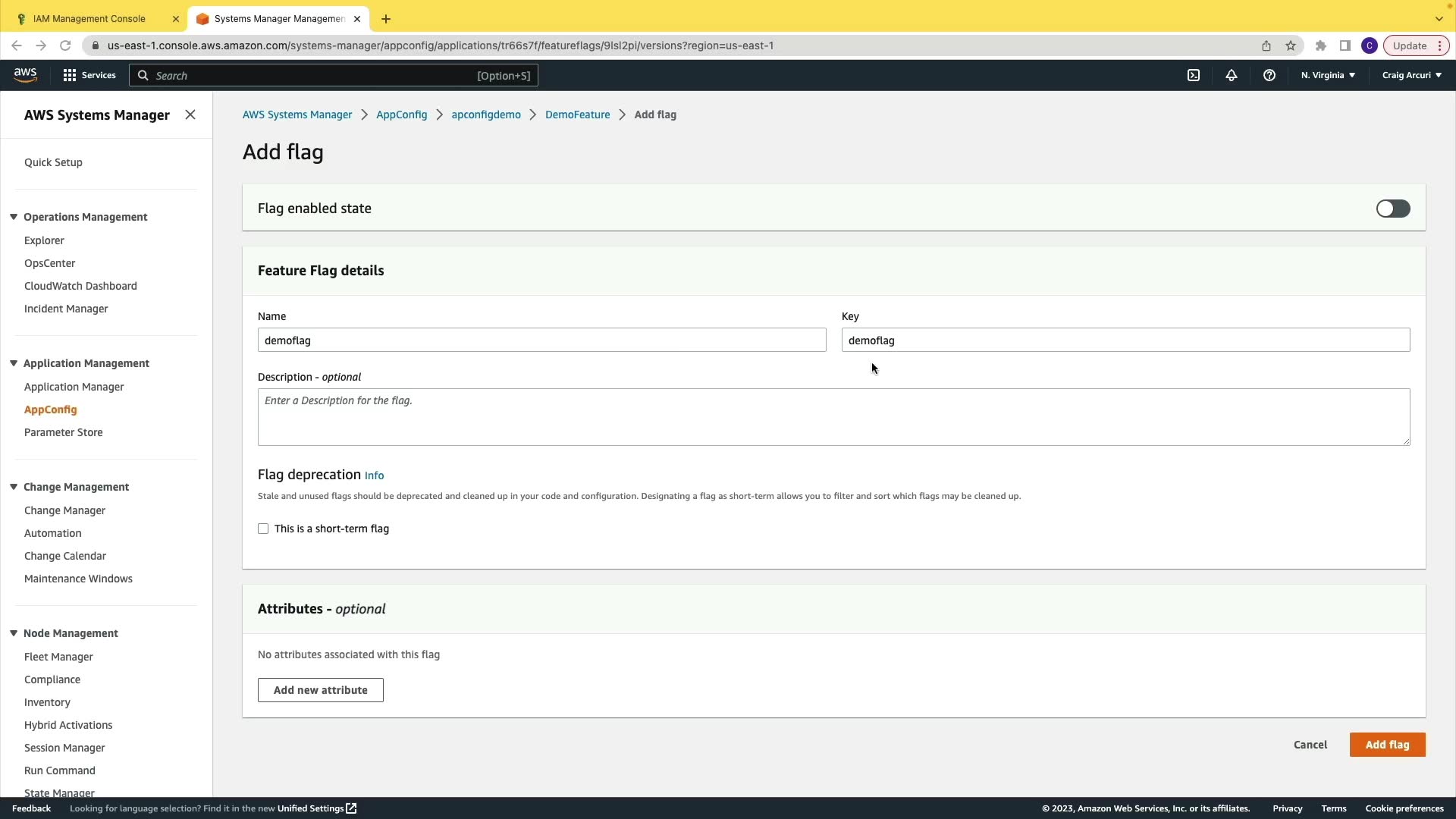The width and height of the screenshot is (1456, 819).
Task: Open the Services grid menu
Action: pyautogui.click(x=89, y=75)
